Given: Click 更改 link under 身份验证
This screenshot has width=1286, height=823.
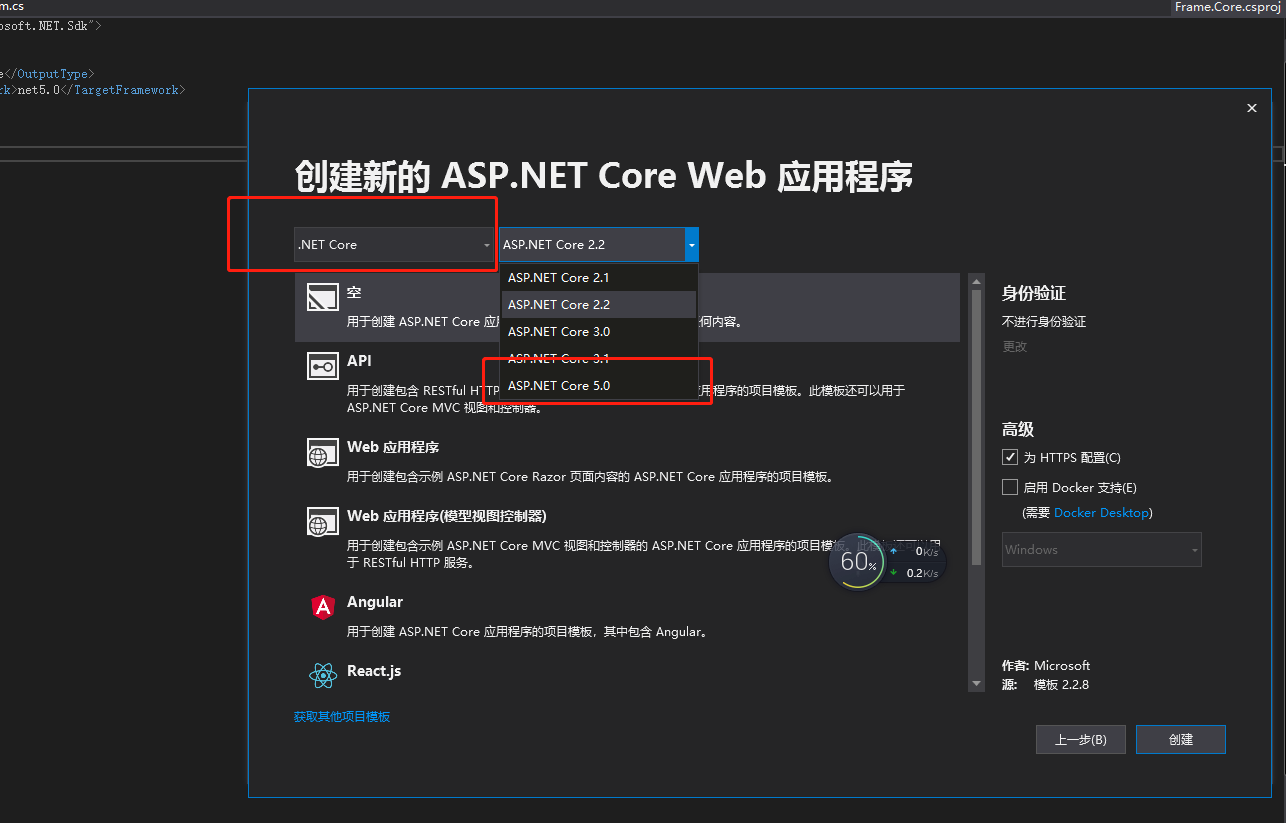Looking at the screenshot, I should 1014,346.
